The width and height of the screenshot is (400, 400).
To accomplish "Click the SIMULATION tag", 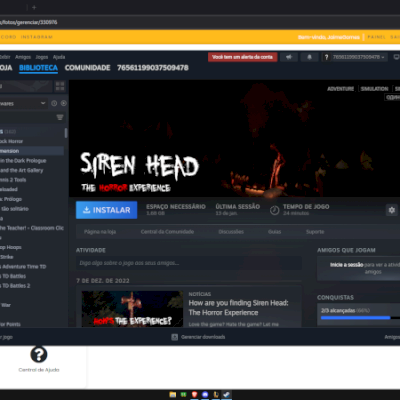I will 374,89.
